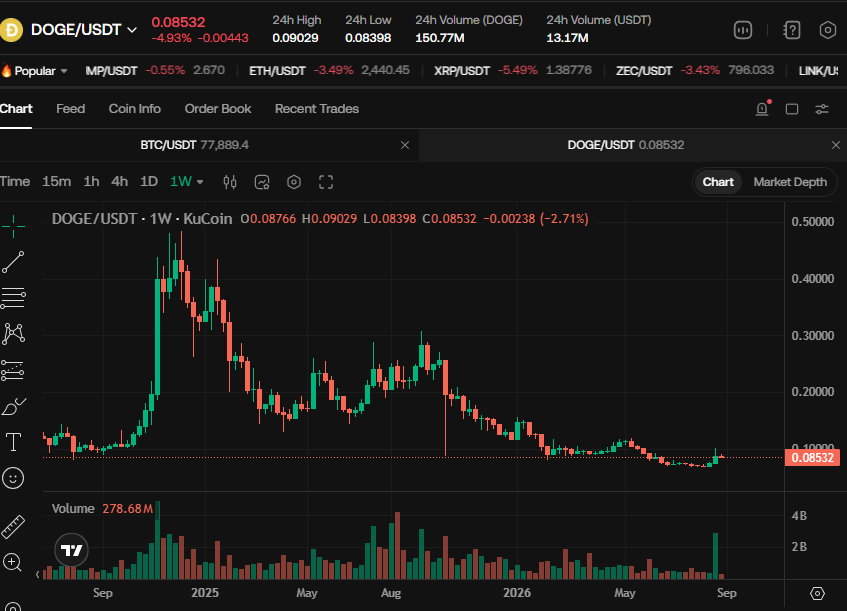
Task: Set the chart interval to 1h
Action: 91,182
